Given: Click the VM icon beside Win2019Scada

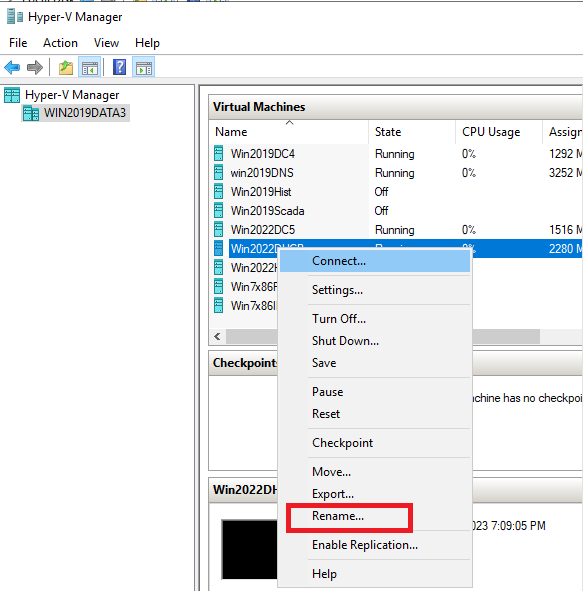Looking at the screenshot, I should tap(218, 210).
